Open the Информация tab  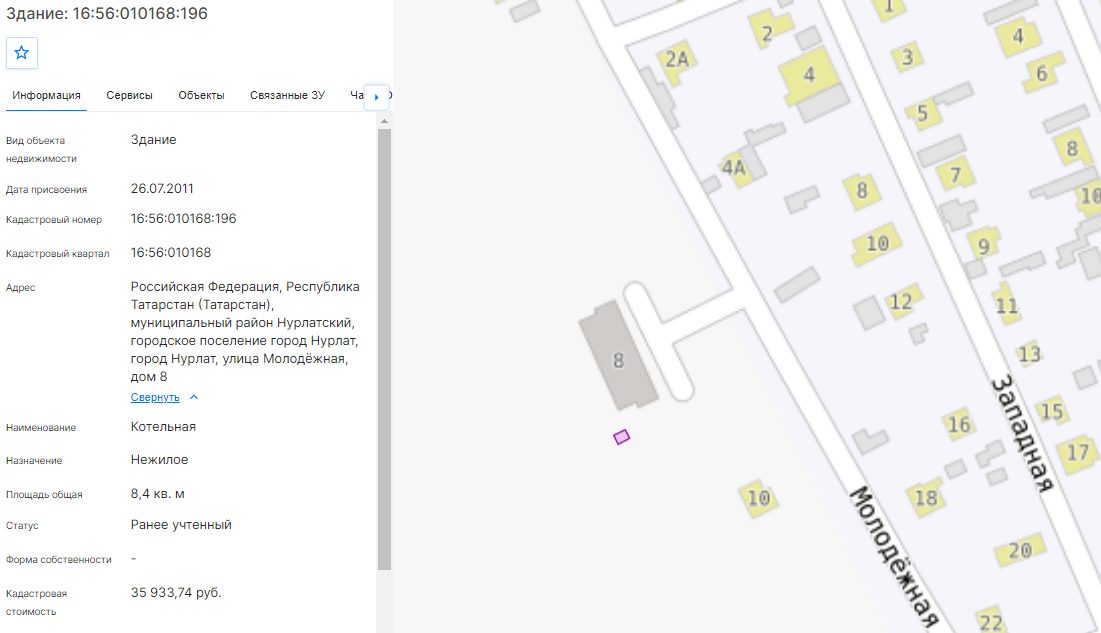point(46,96)
